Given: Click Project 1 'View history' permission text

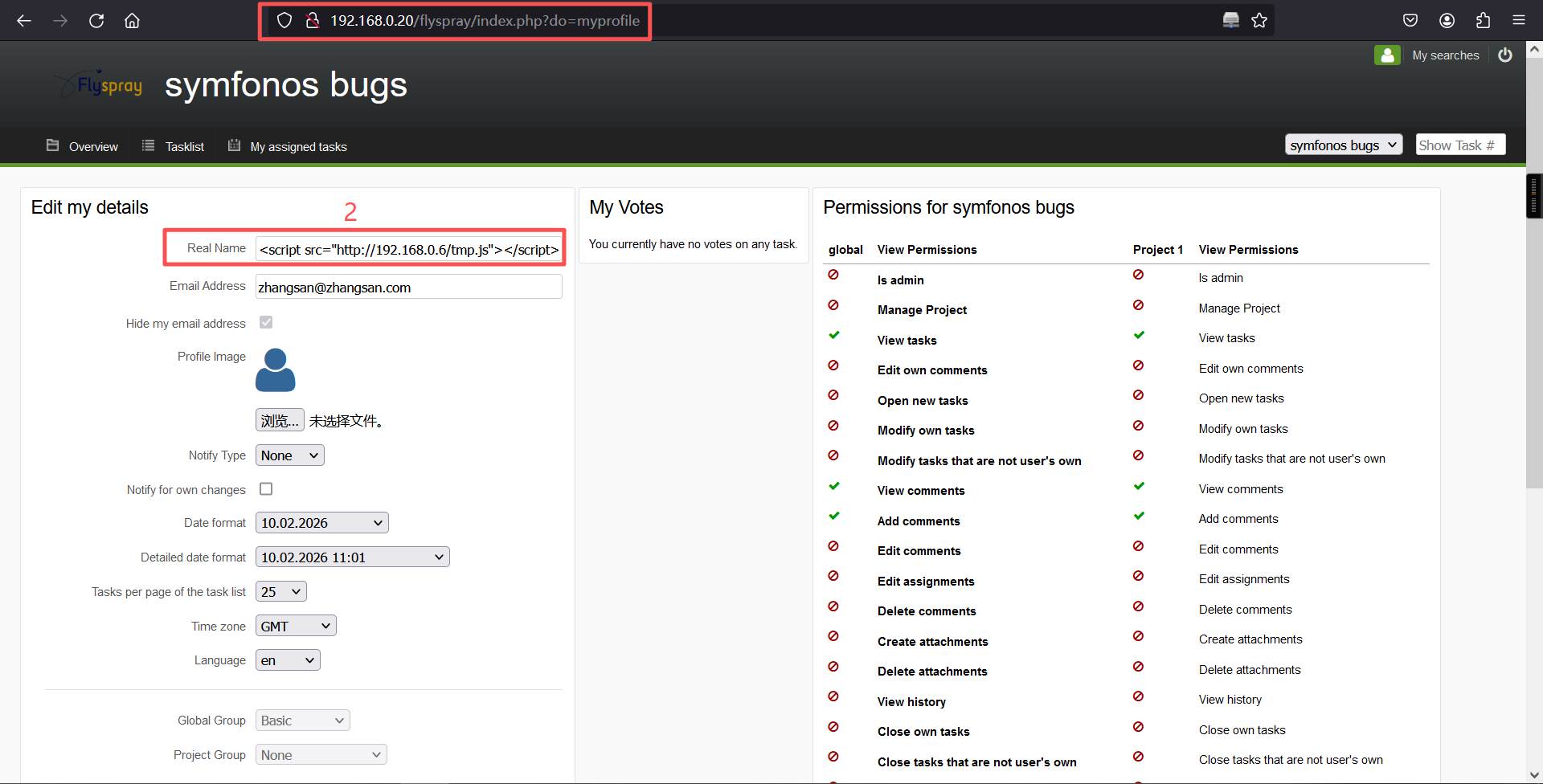Looking at the screenshot, I should [x=1230, y=700].
